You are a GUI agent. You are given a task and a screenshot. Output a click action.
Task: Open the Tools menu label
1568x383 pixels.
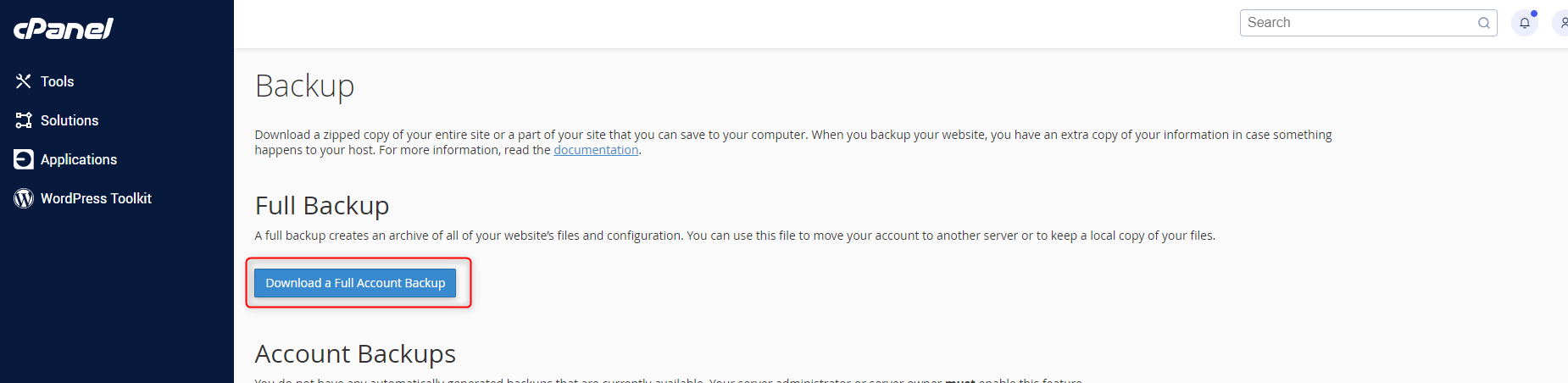coord(58,81)
